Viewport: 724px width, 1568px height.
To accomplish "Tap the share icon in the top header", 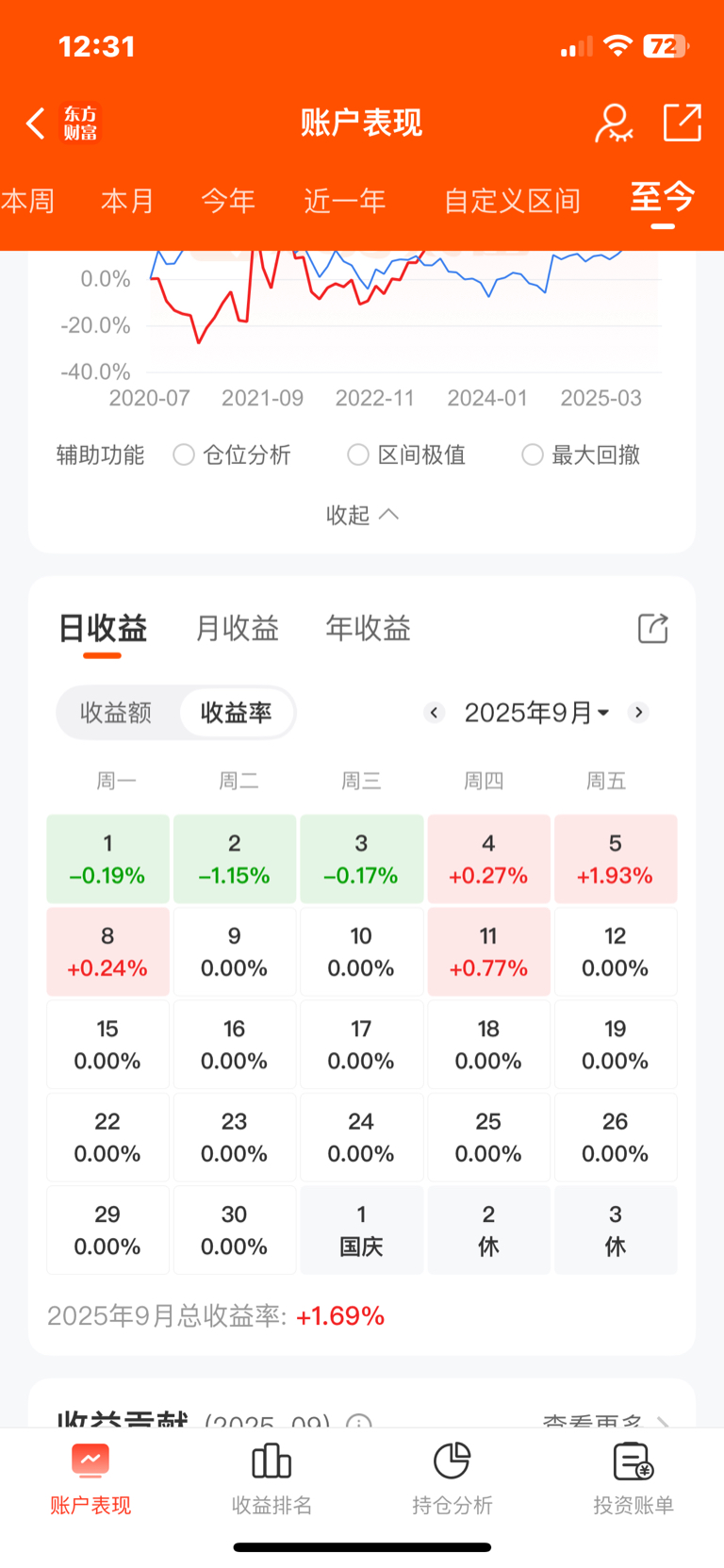I will (682, 123).
